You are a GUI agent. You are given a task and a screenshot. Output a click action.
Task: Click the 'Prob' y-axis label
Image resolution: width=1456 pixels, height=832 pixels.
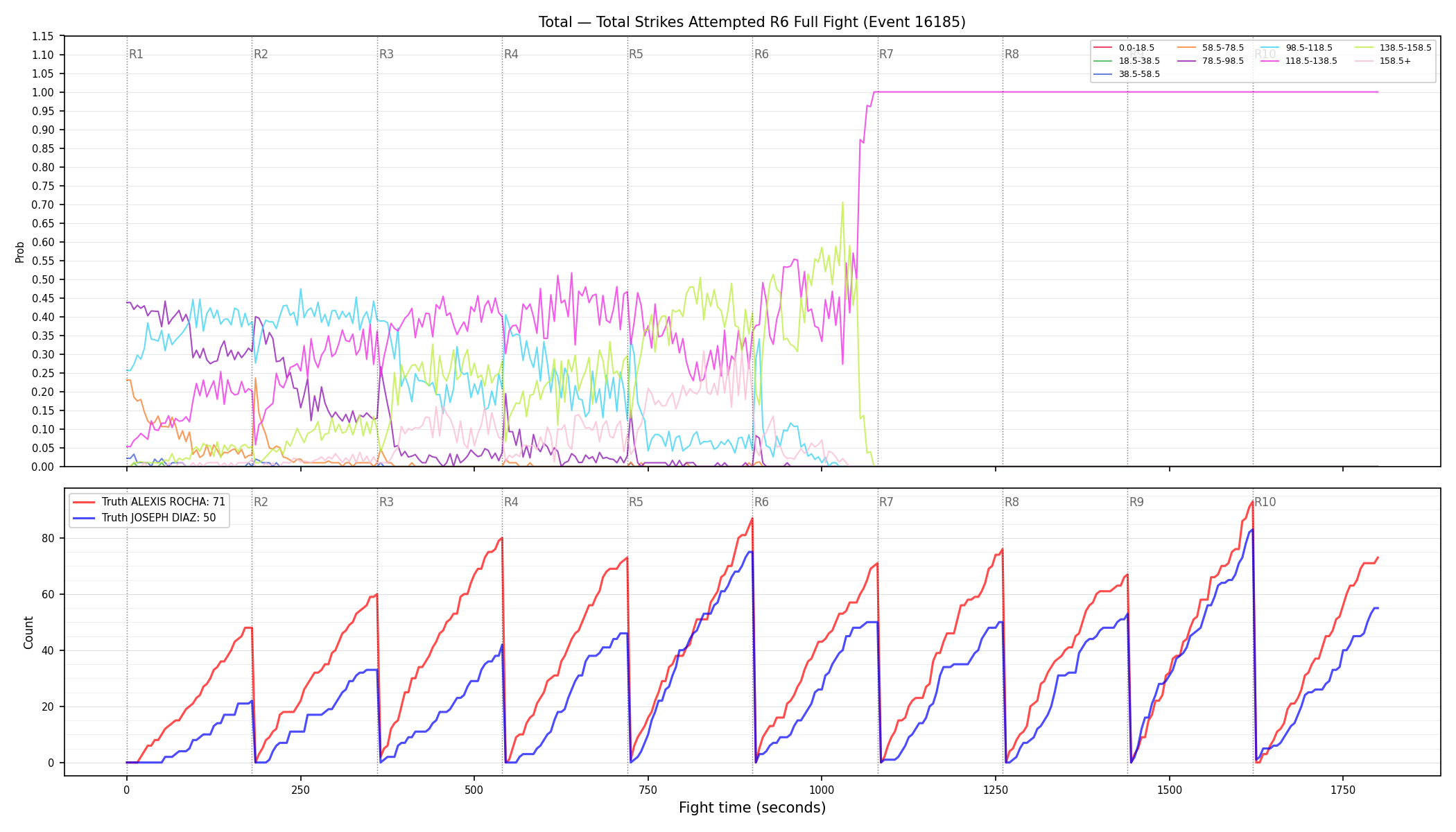(x=19, y=252)
